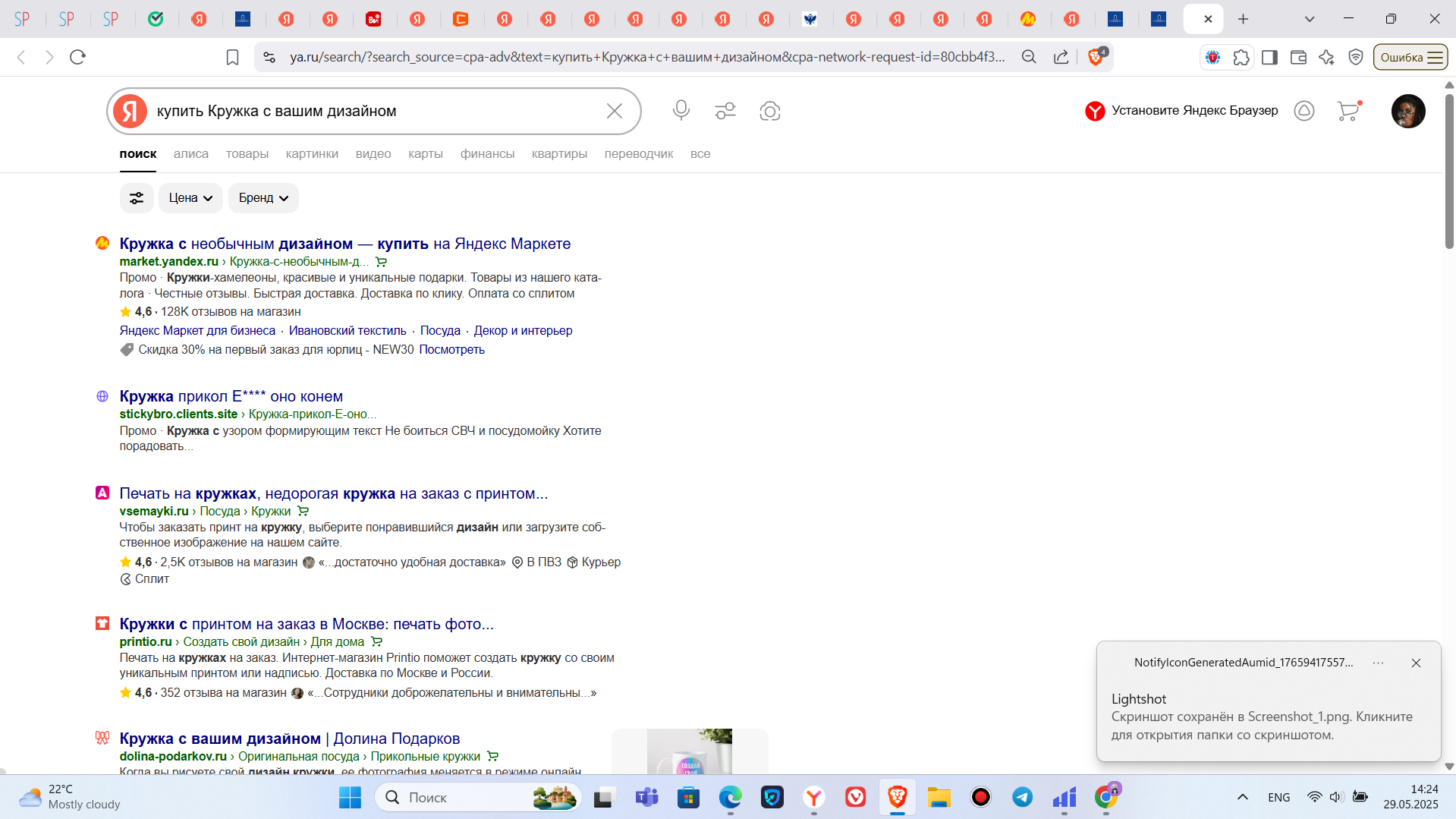Open image search camera icon
Viewport: 1456px width, 819px height.
(x=770, y=111)
